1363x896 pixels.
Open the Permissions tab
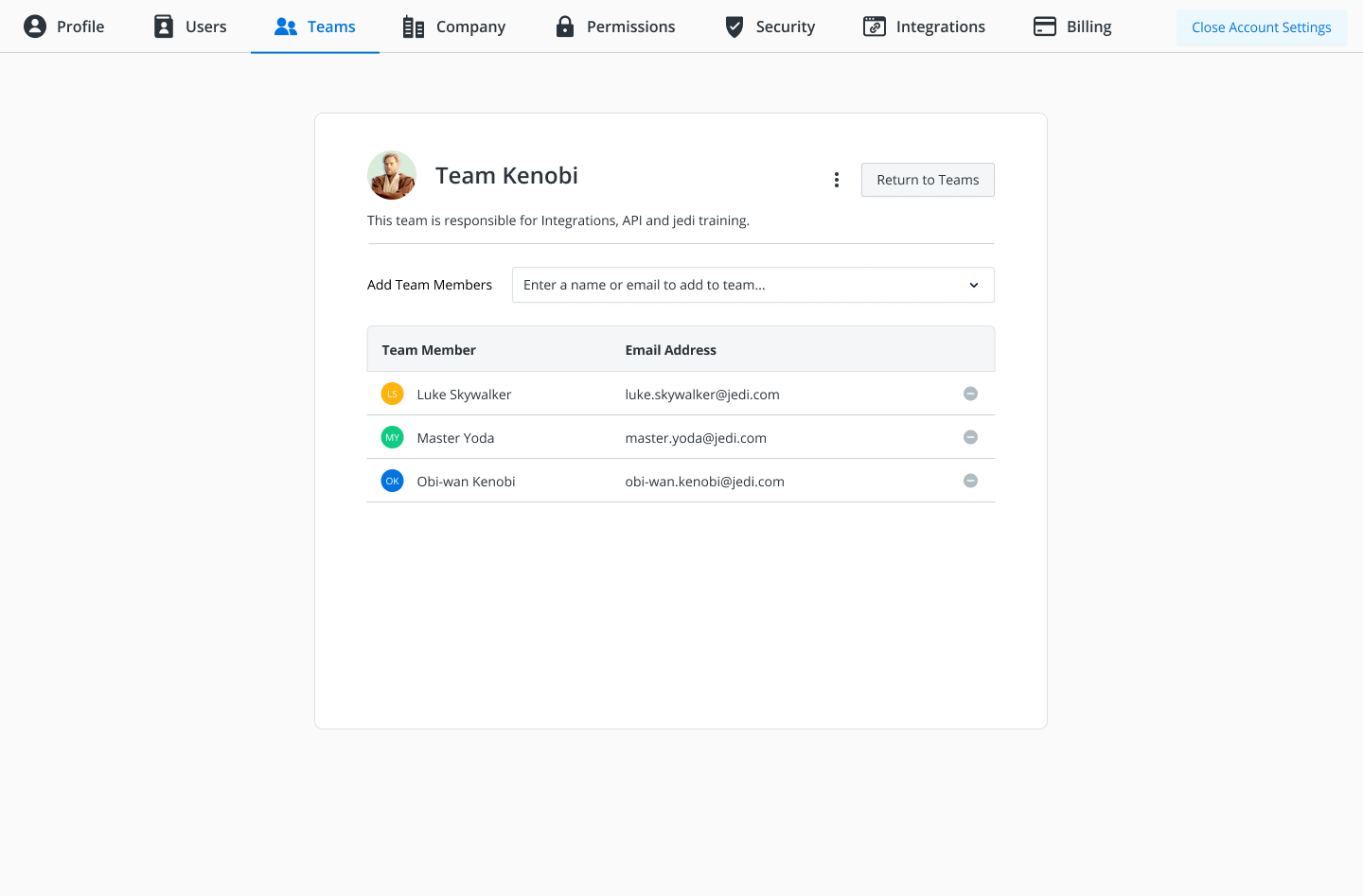click(x=615, y=26)
